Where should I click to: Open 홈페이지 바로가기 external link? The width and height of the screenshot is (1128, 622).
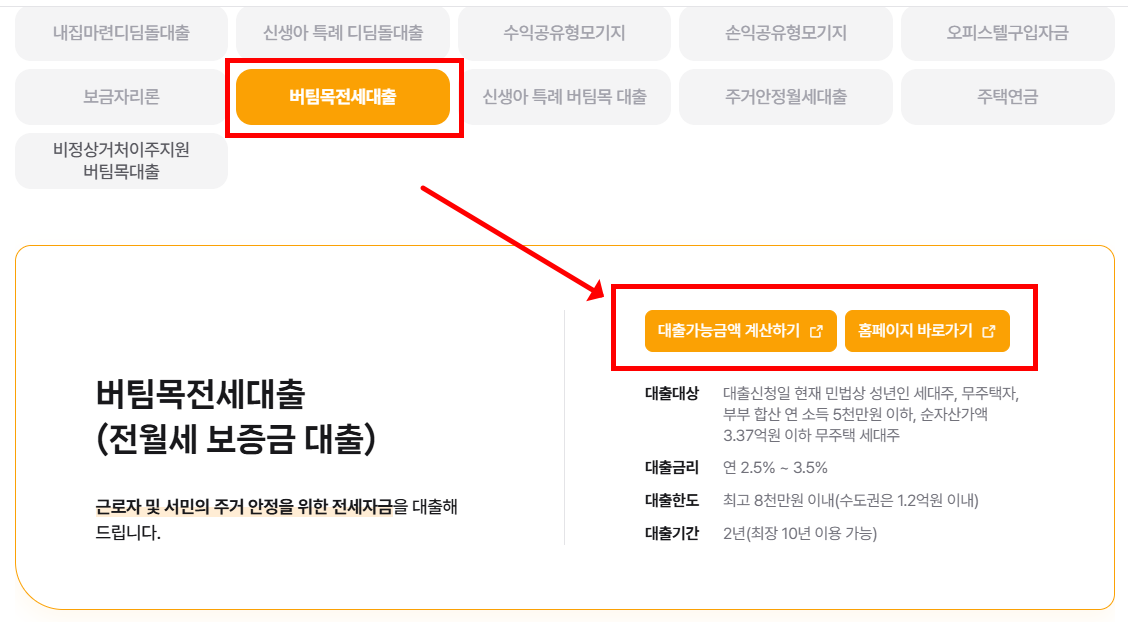point(927,330)
